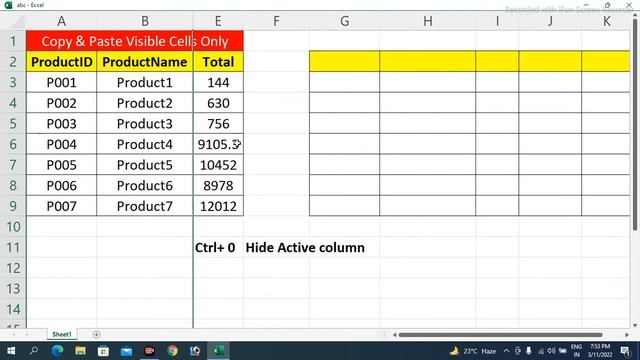
Task: Click the microphone tray icon
Action: tap(529, 351)
